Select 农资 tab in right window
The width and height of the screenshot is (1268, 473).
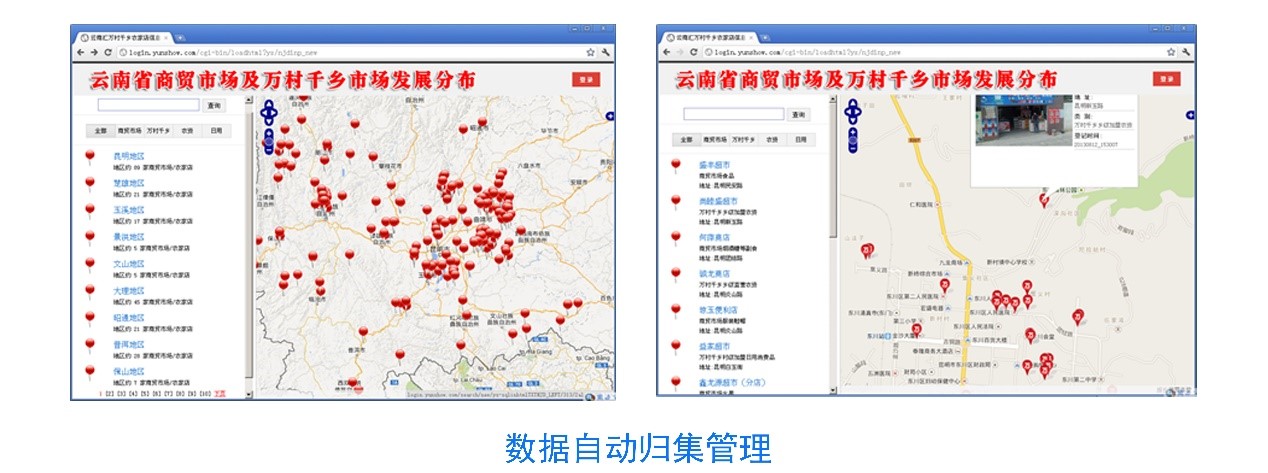[771, 140]
